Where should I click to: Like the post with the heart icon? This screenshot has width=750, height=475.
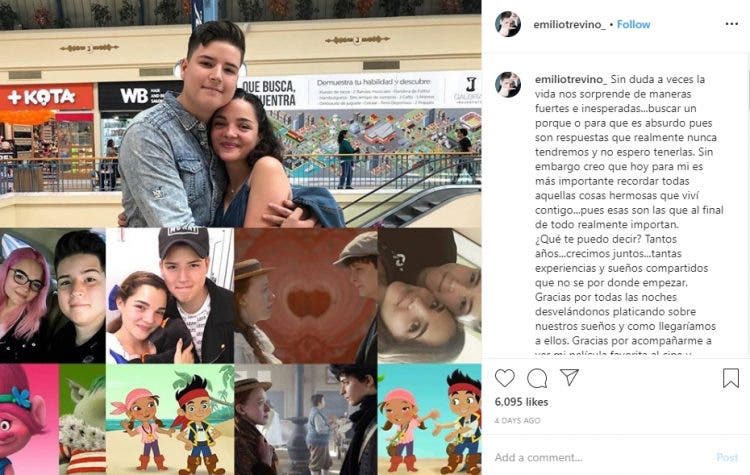(x=504, y=378)
